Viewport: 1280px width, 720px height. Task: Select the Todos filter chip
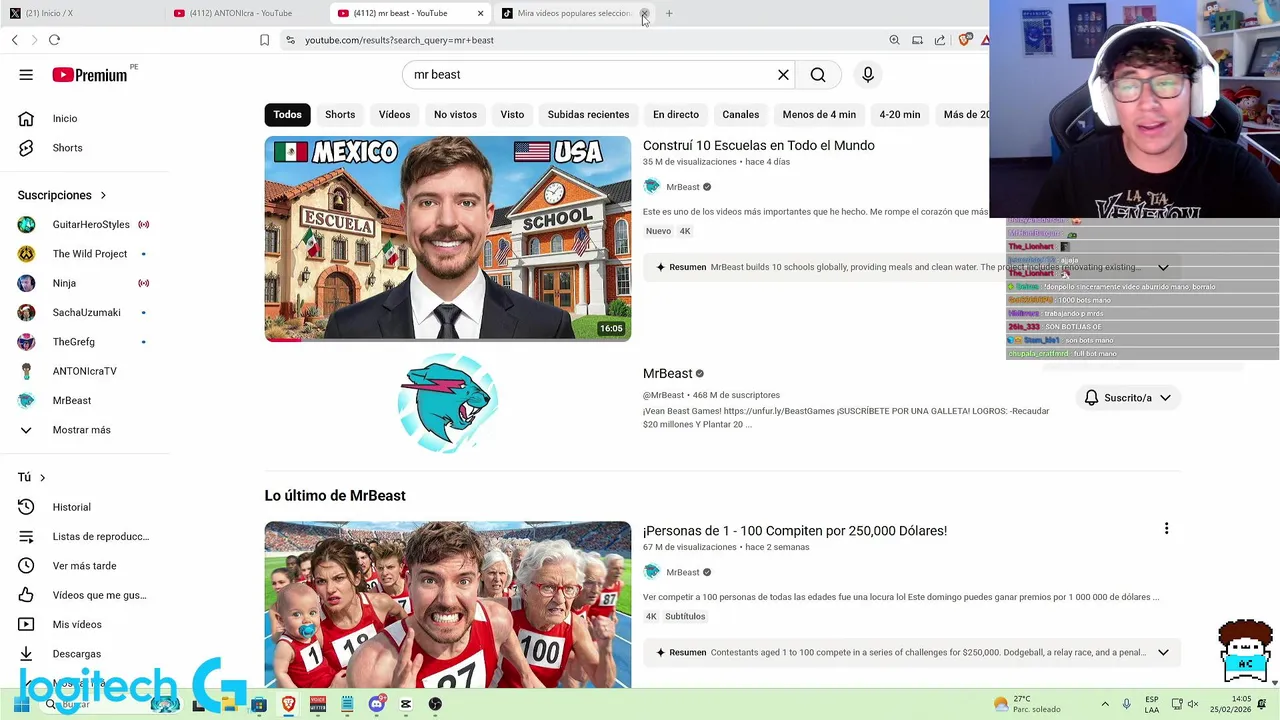287,114
